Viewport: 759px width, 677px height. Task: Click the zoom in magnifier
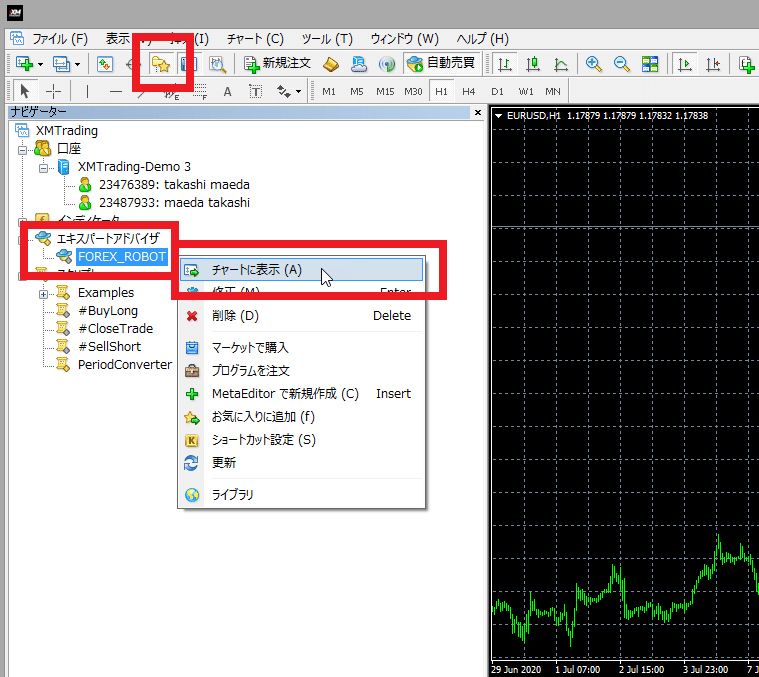click(593, 64)
